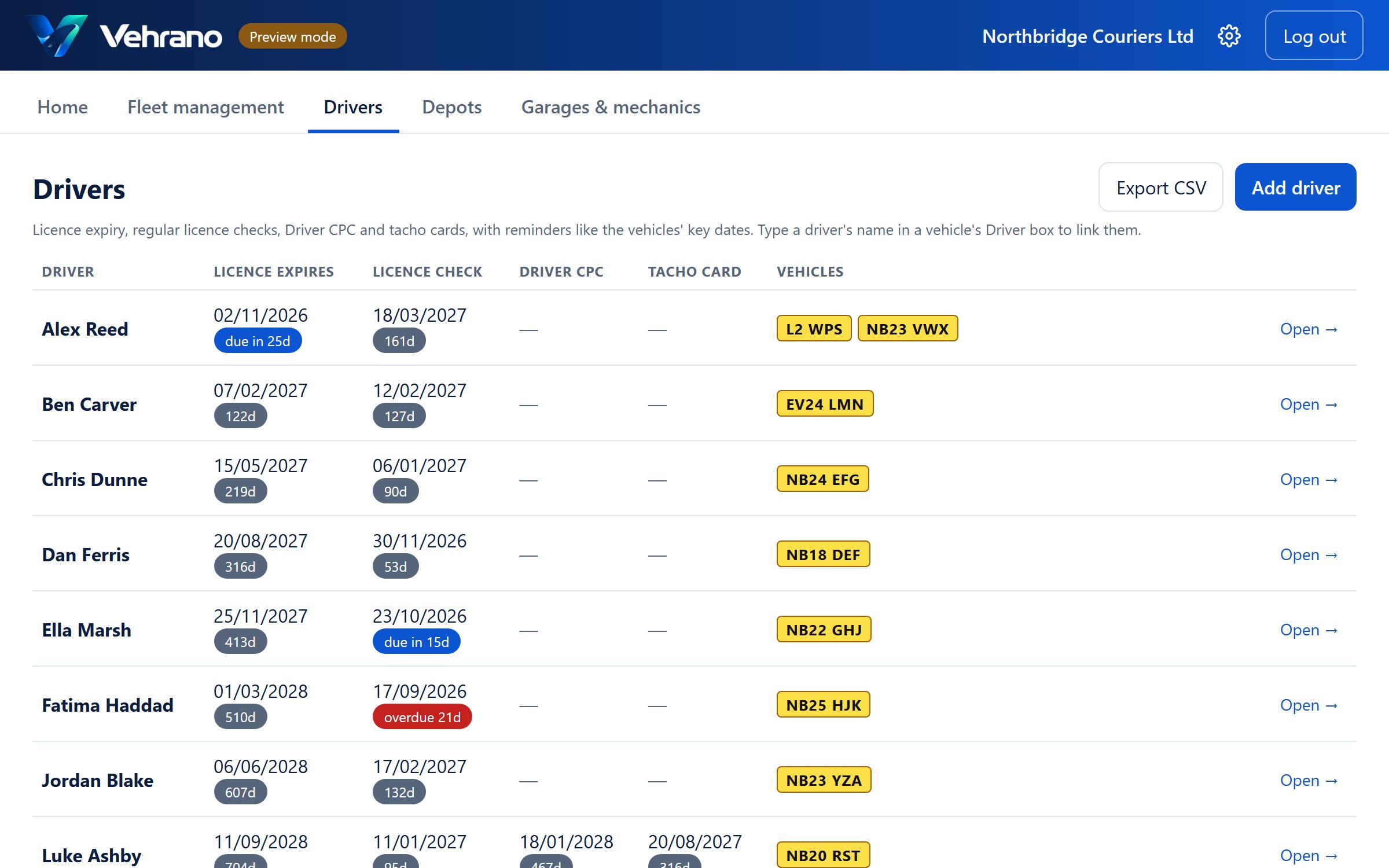The image size is (1389, 868).
Task: Click the NB18 DEF vehicle plate
Action: [x=823, y=554]
